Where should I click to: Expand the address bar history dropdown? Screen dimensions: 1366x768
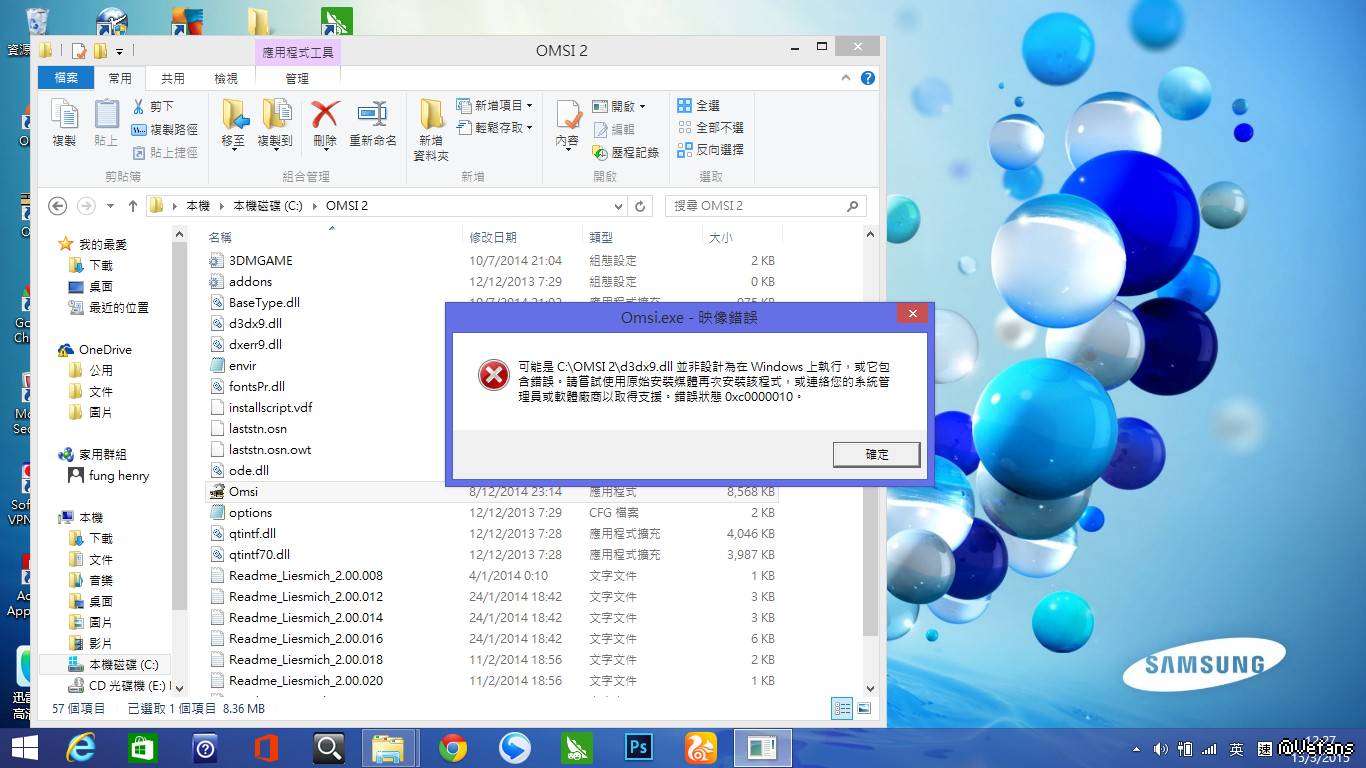point(620,206)
